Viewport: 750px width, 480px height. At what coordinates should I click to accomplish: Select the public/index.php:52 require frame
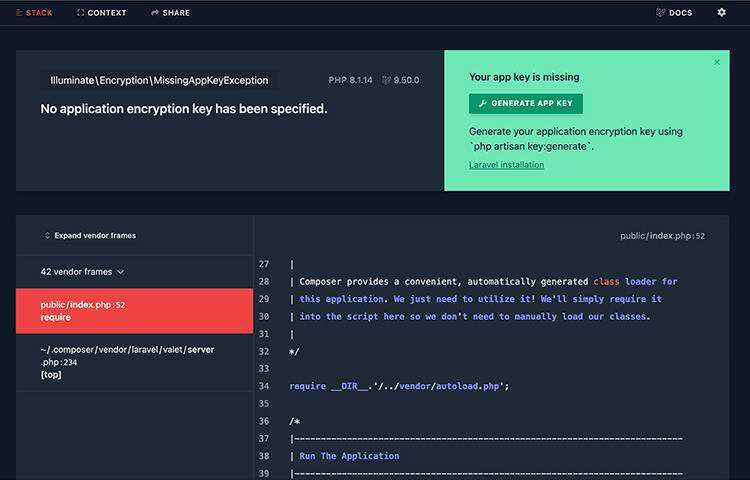click(x=134, y=311)
